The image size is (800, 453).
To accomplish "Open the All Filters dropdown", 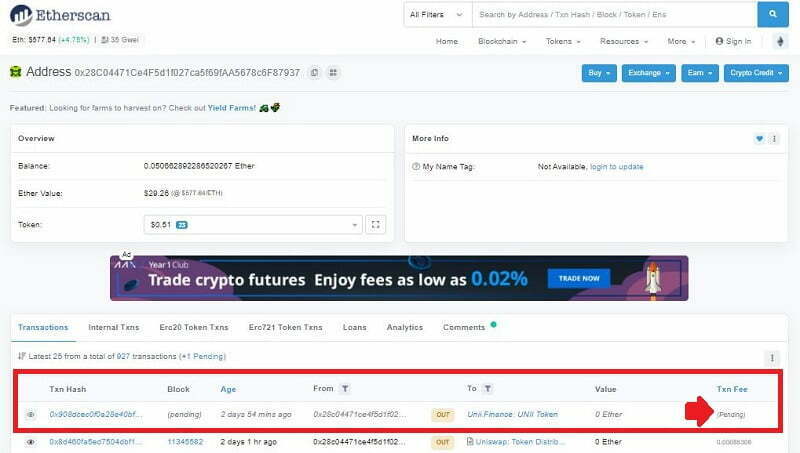I will tap(438, 14).
